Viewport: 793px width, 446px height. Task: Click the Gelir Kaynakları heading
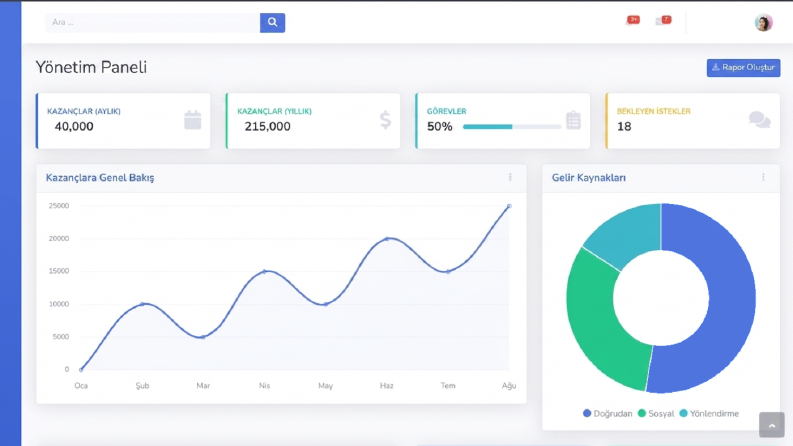click(589, 177)
